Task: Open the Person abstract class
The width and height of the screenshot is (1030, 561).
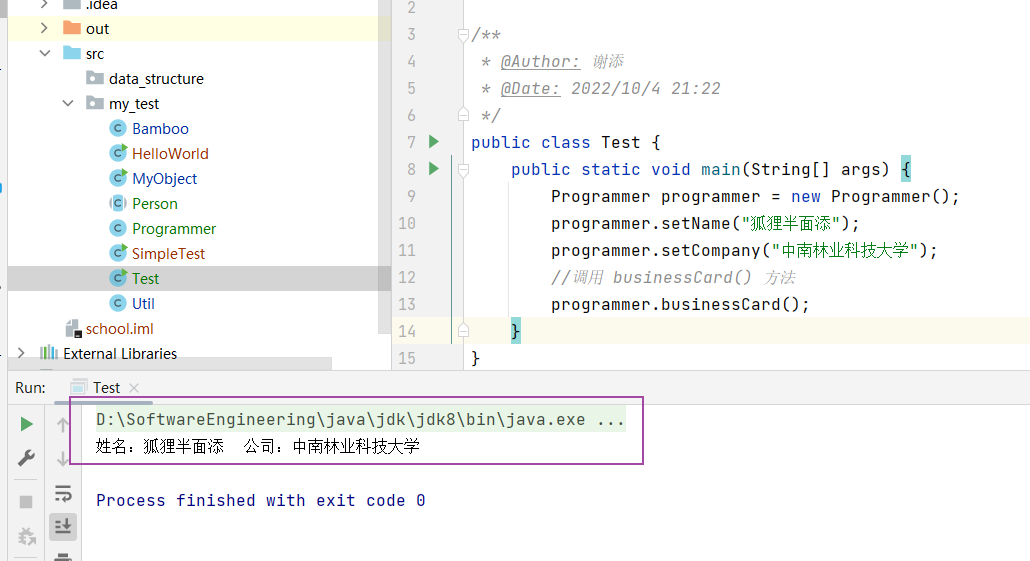Action: 154,204
